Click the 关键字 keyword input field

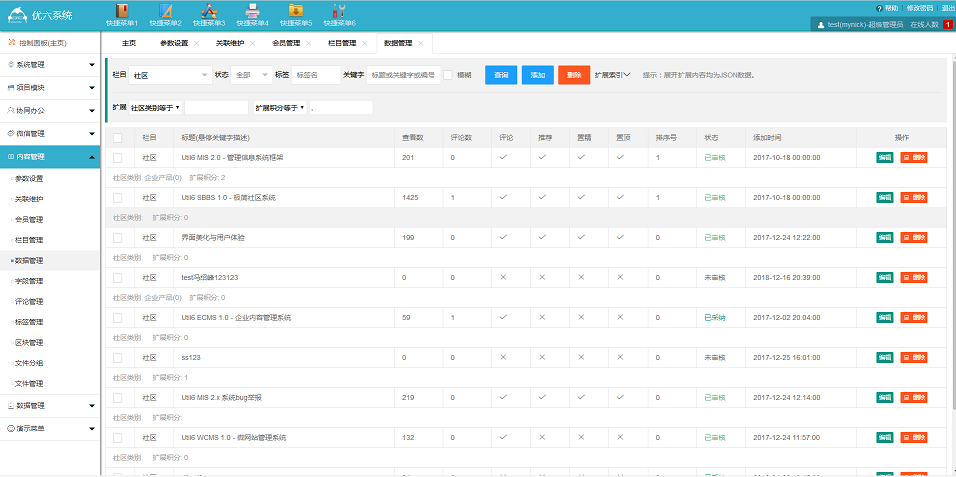pos(403,75)
